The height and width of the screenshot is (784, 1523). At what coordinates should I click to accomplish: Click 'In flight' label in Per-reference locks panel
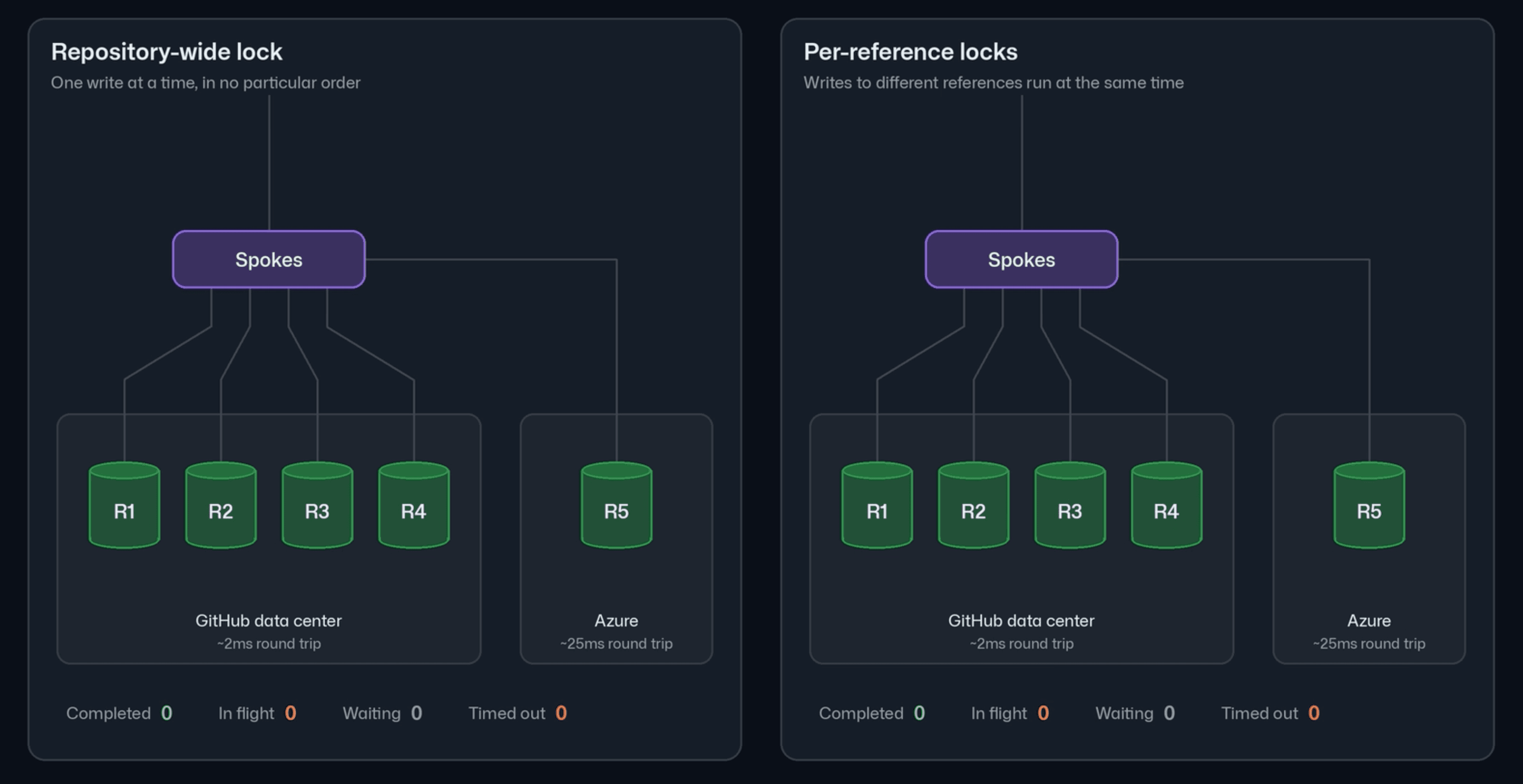point(999,713)
